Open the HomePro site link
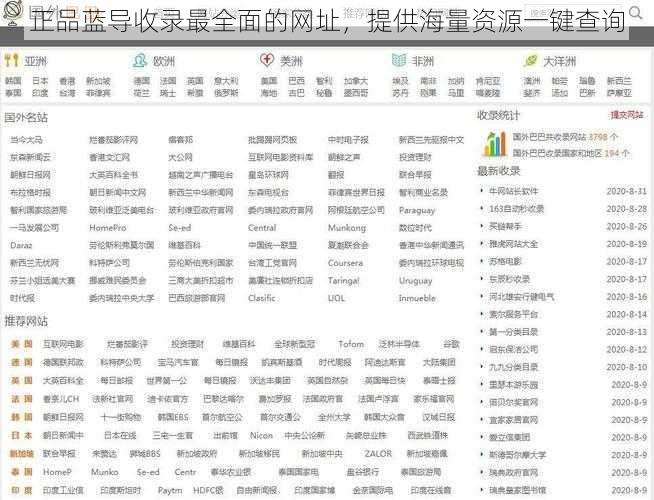This screenshot has height=500, width=654. (x=108, y=228)
